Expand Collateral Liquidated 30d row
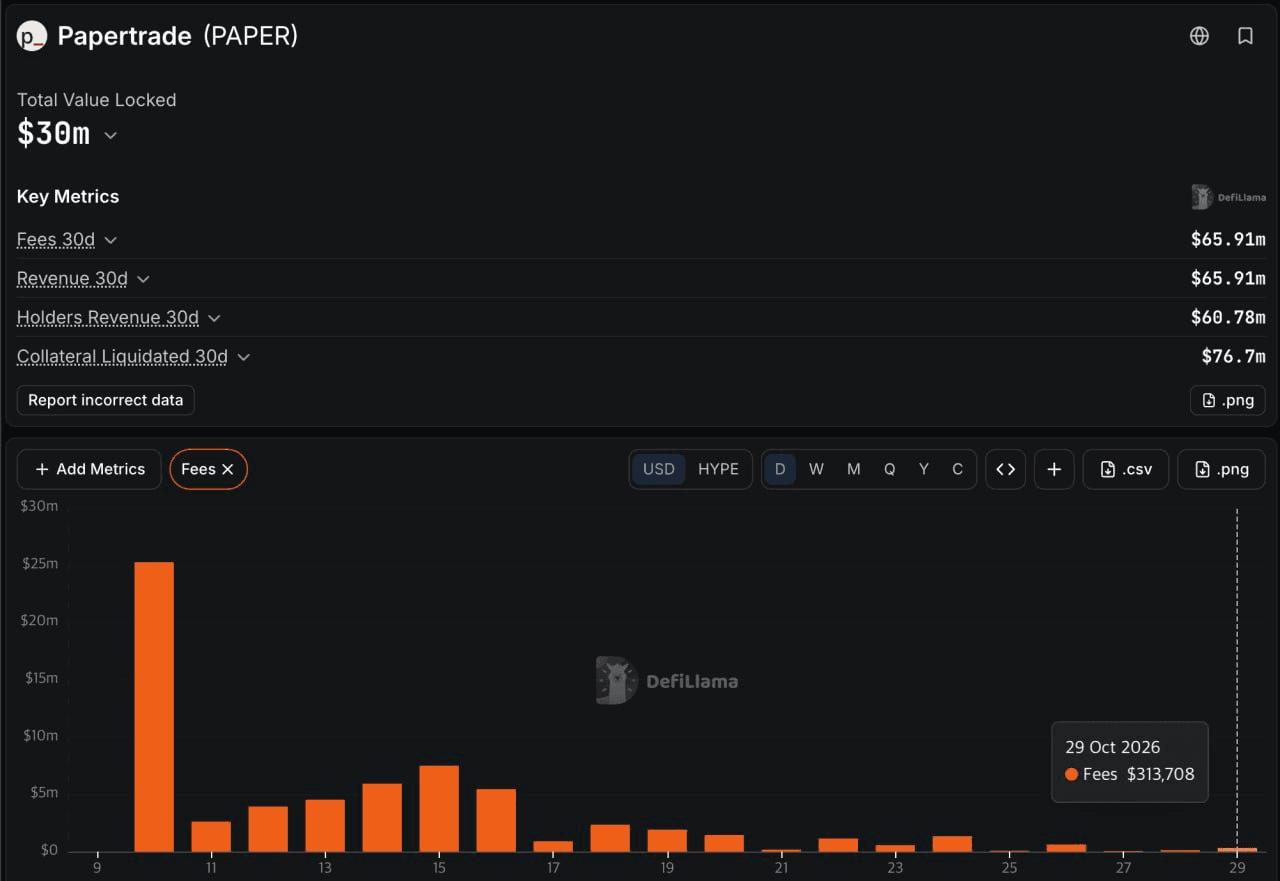The width and height of the screenshot is (1280, 881). point(243,357)
